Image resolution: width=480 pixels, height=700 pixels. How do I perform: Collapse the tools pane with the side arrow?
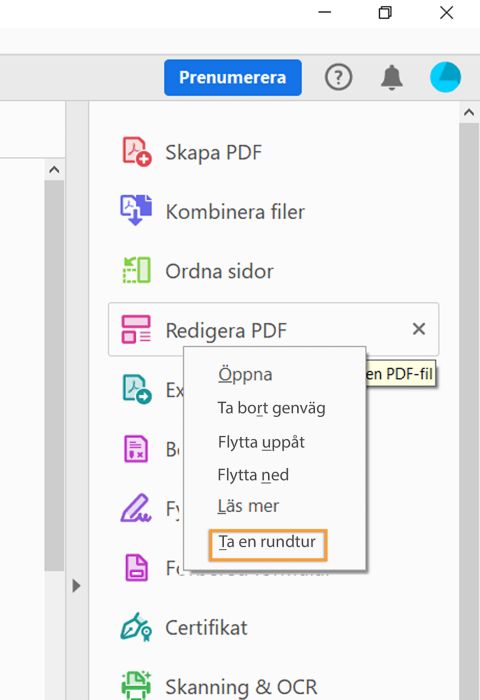click(x=76, y=585)
